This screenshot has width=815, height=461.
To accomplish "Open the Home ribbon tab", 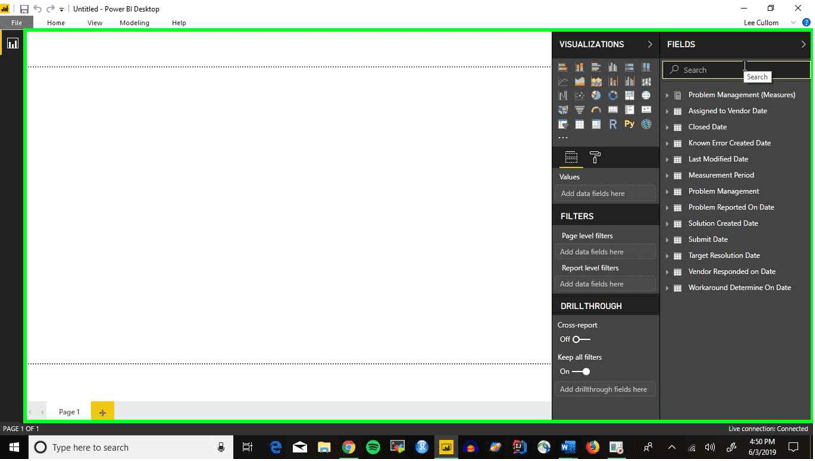I will [x=56, y=23].
